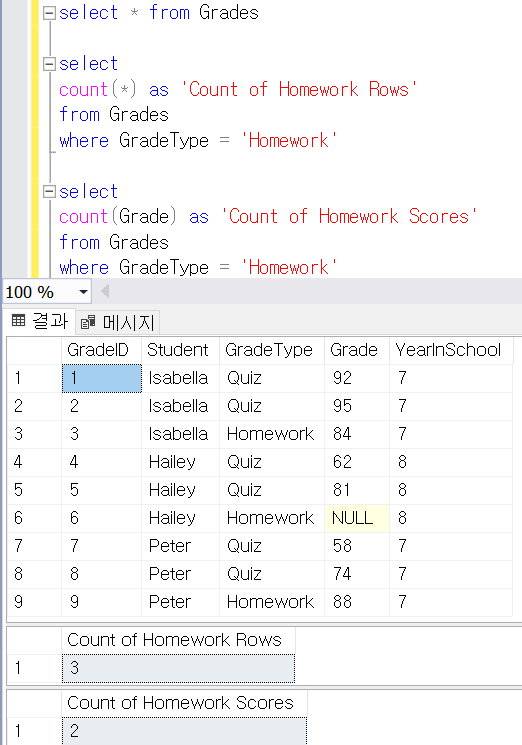This screenshot has height=745, width=522.
Task: Click Isabella's Homework GradeType cell
Action: [x=271, y=434]
